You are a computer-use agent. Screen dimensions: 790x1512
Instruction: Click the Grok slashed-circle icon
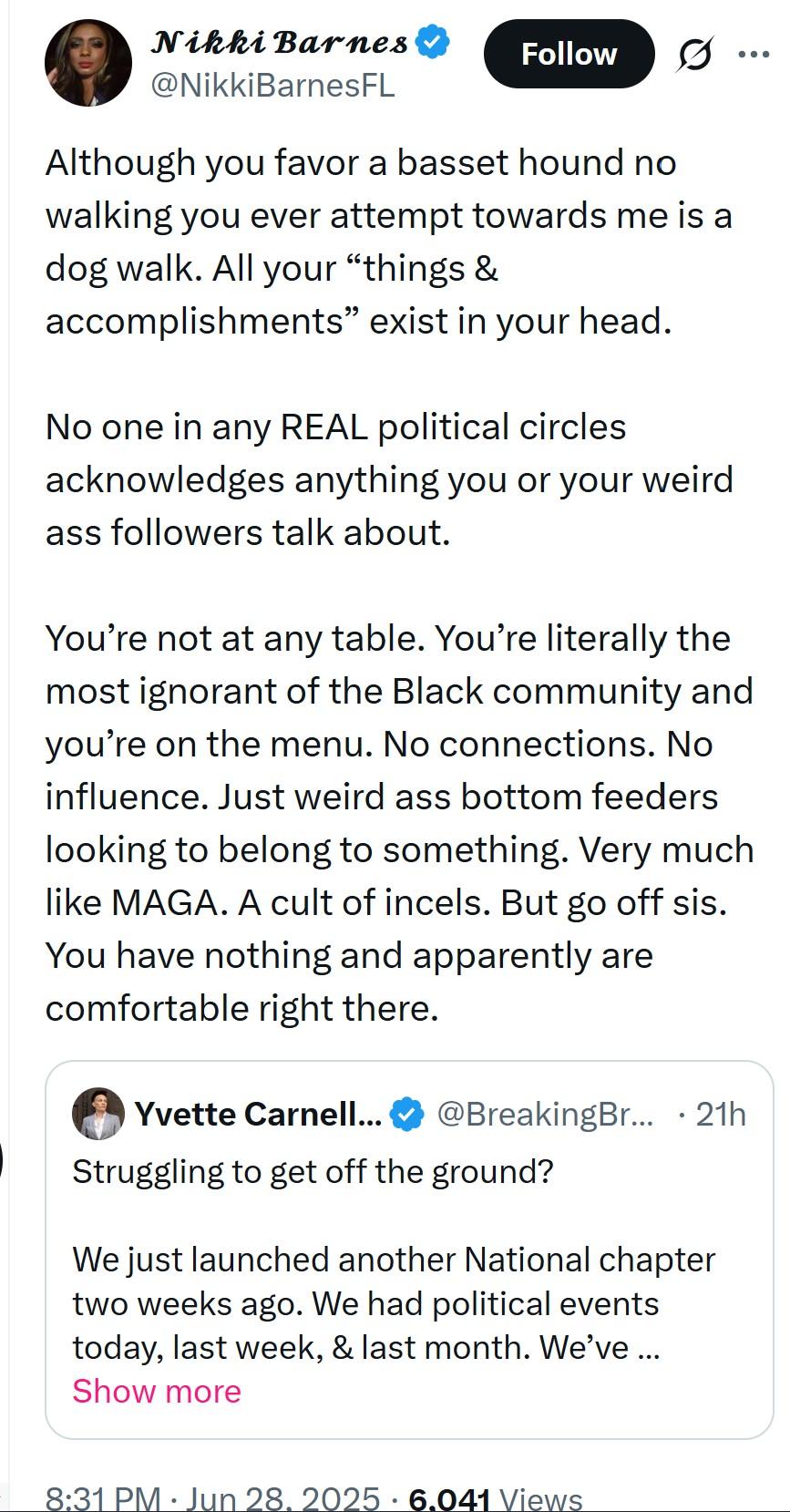pos(694,55)
